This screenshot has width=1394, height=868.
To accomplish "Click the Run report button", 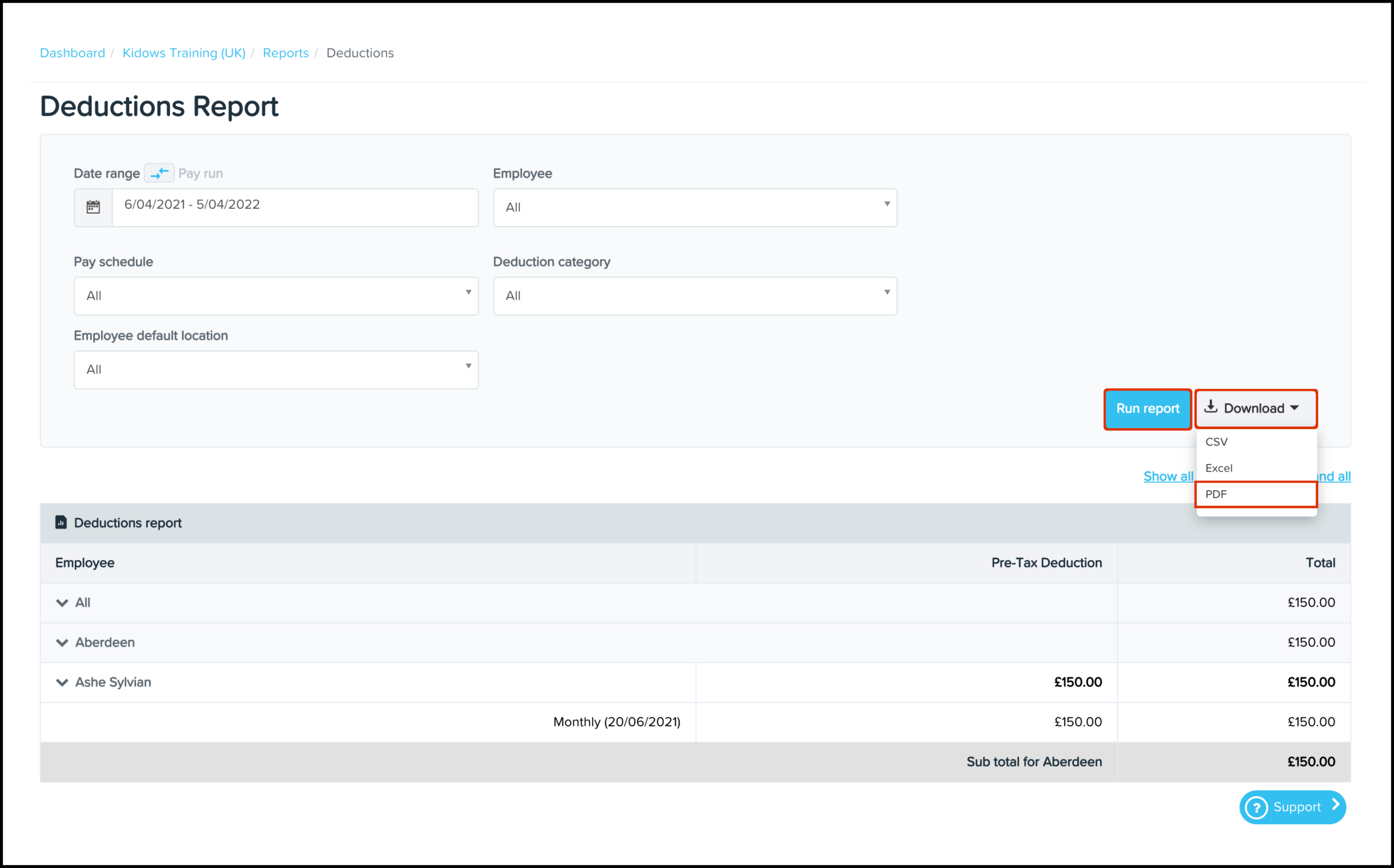I will coord(1147,409).
